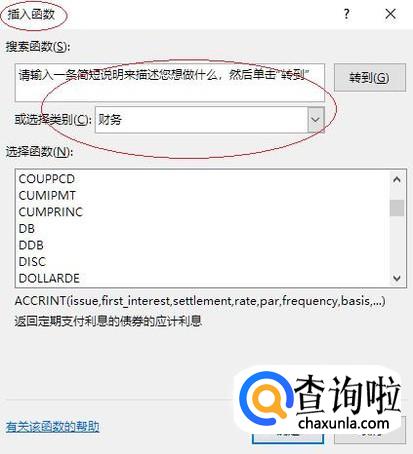Select DB function in list
This screenshot has height=454, width=413.
point(27,229)
